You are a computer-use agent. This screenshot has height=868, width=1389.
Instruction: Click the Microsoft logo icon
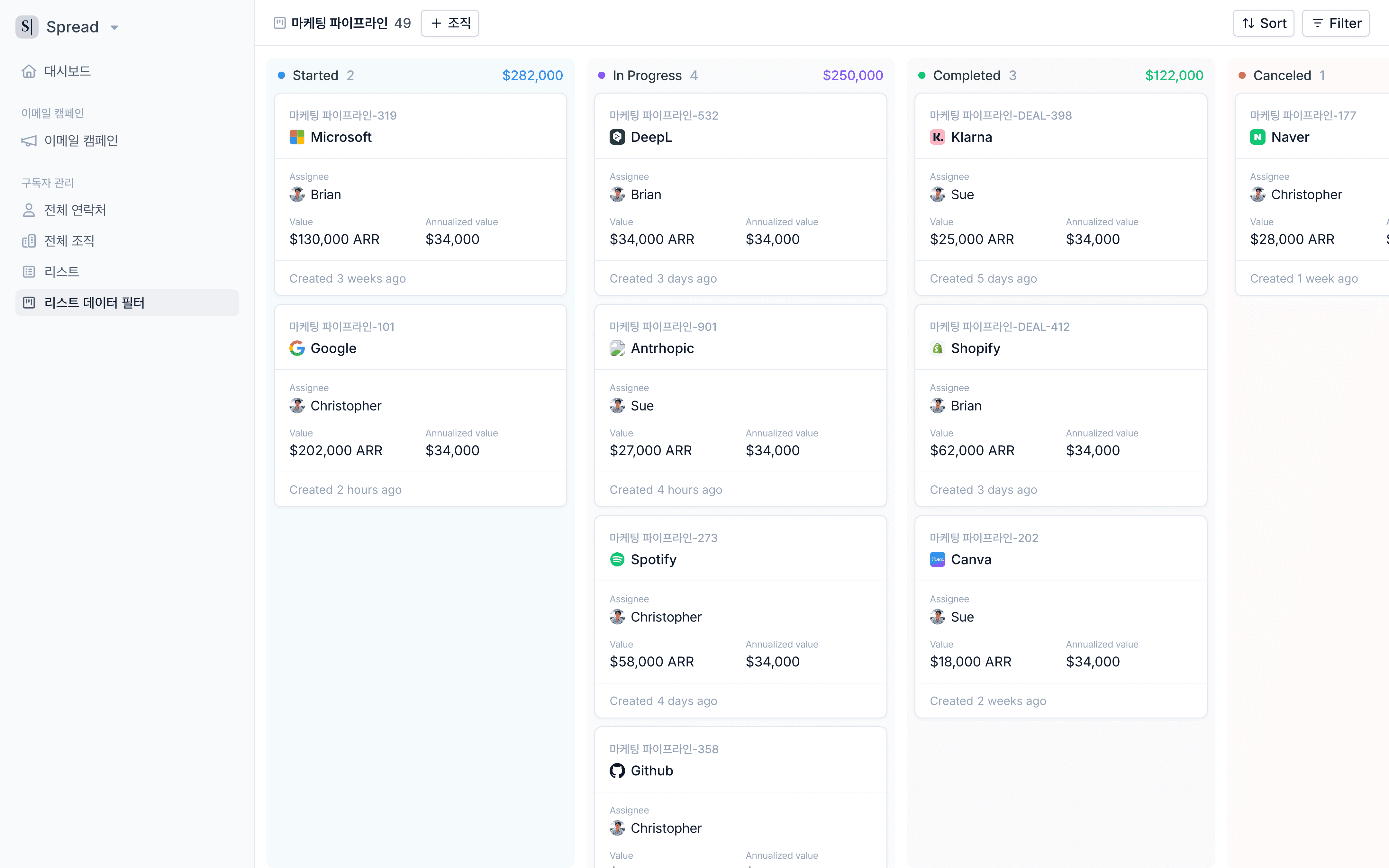pyautogui.click(x=297, y=137)
